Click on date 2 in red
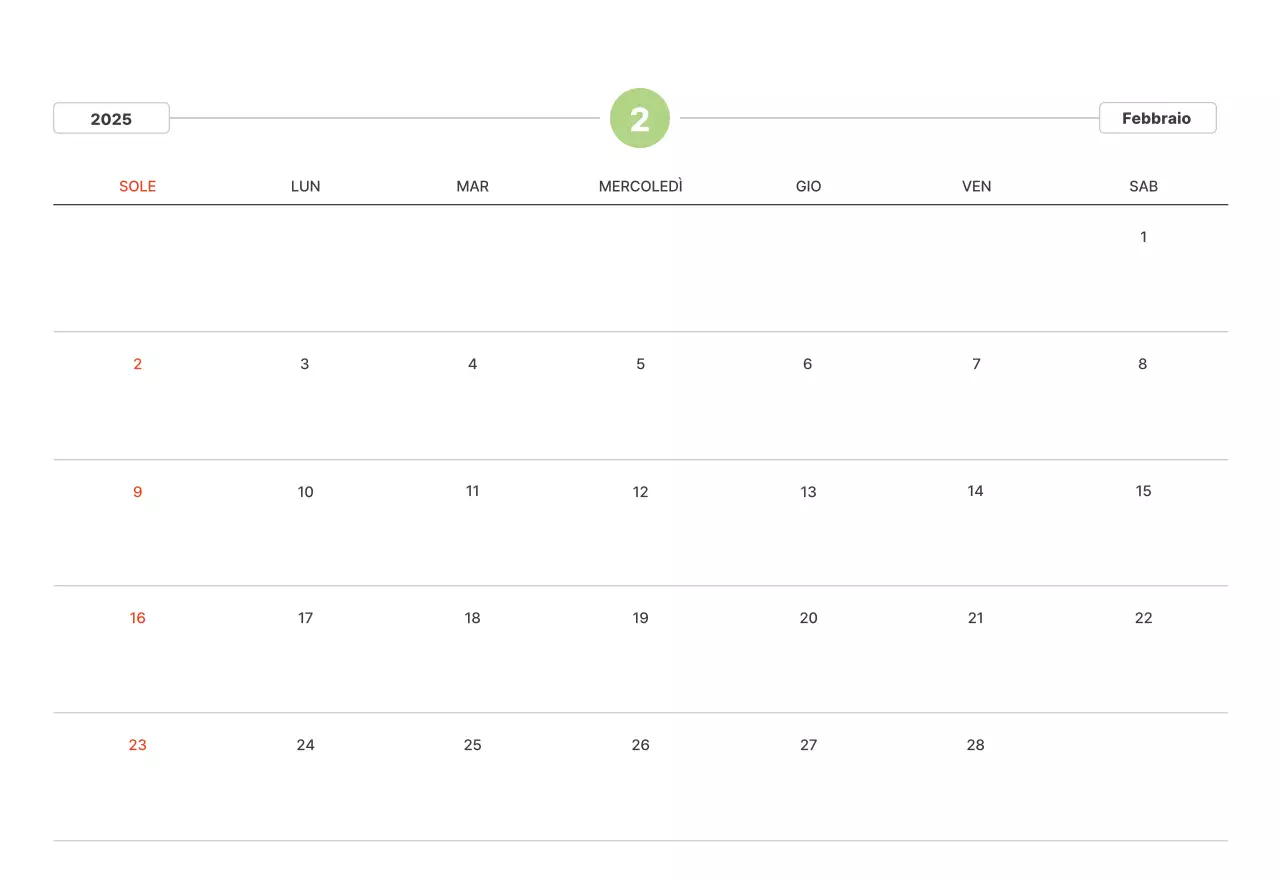Viewport: 1280px width, 880px height. (138, 364)
